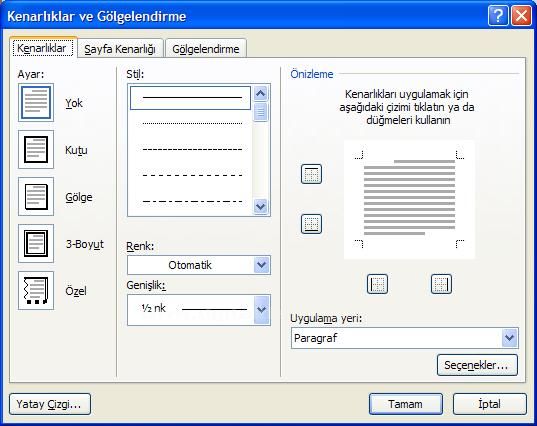Toggle the right border button in preview

click(x=441, y=284)
